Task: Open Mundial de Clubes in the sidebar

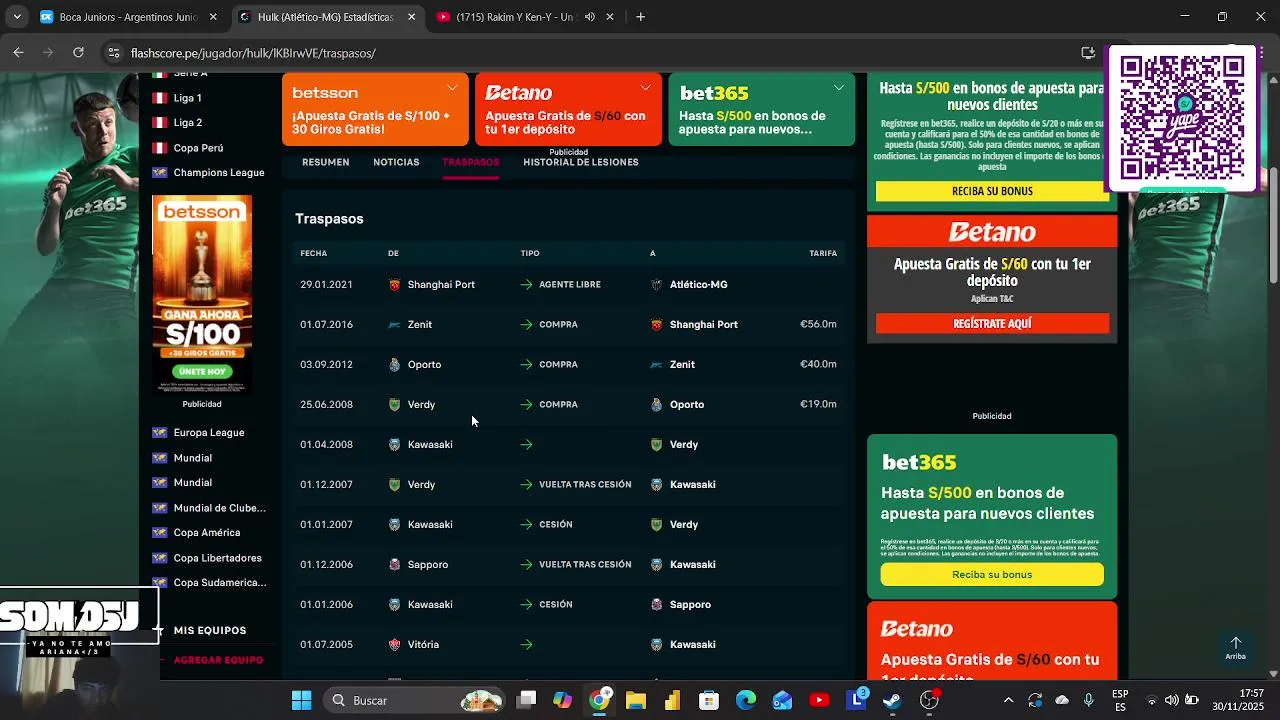Action: click(x=219, y=508)
